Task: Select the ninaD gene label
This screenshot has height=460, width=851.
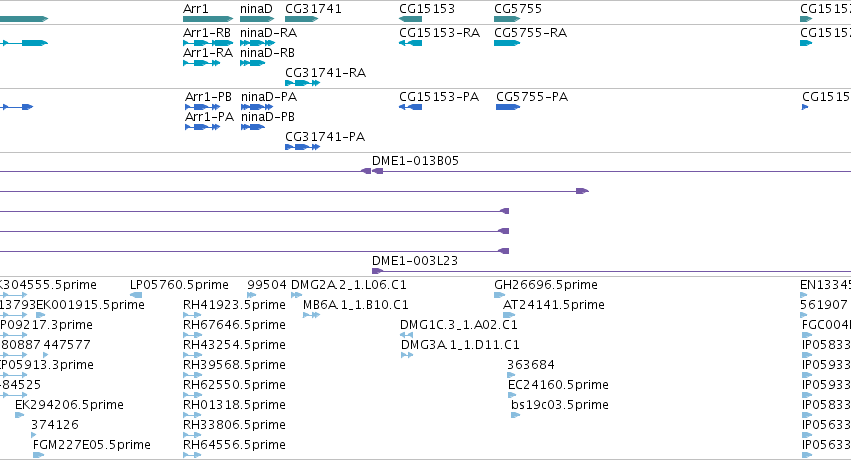Action: tap(256, 9)
